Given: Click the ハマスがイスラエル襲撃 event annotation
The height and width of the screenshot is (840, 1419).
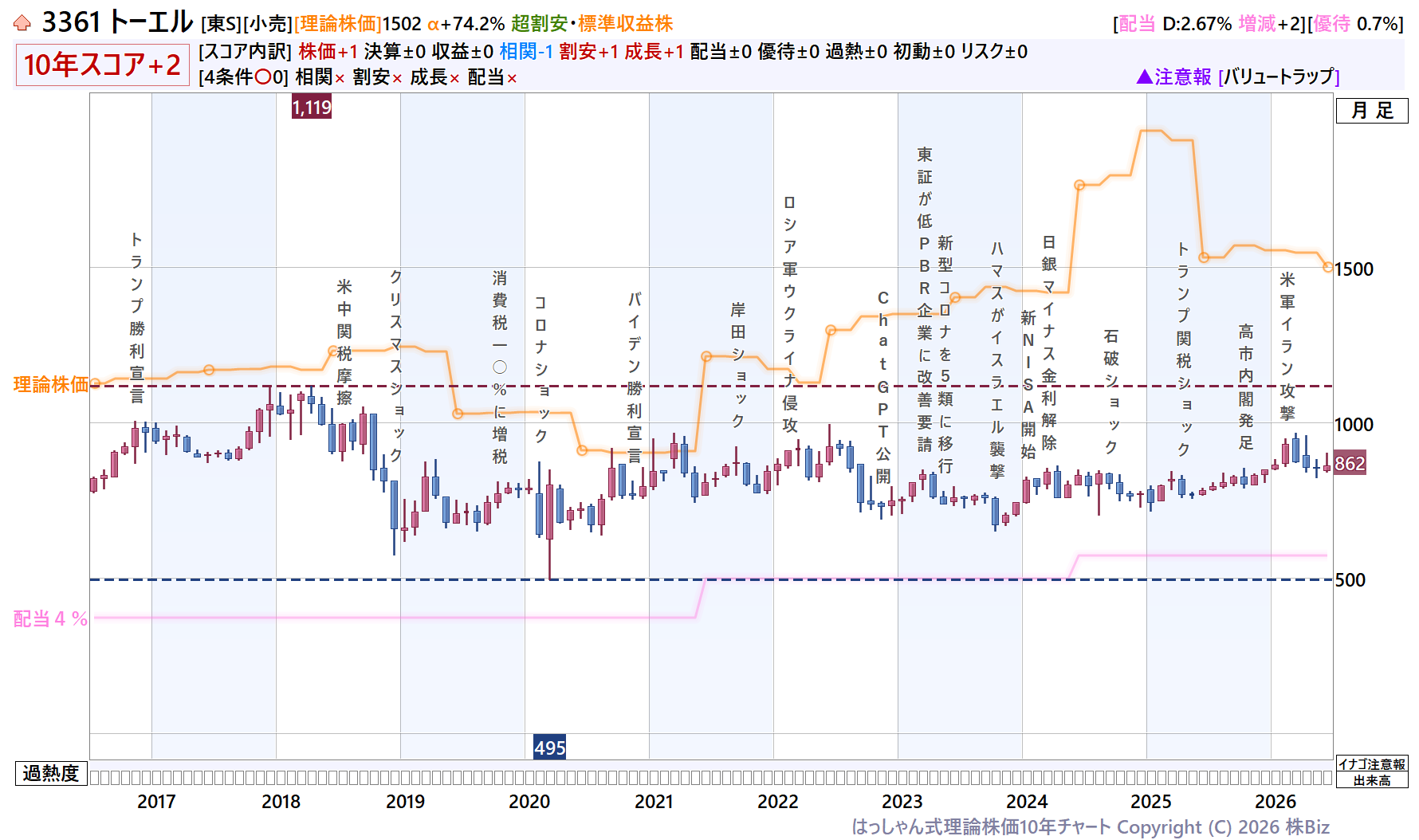Looking at the screenshot, I should 997,359.
